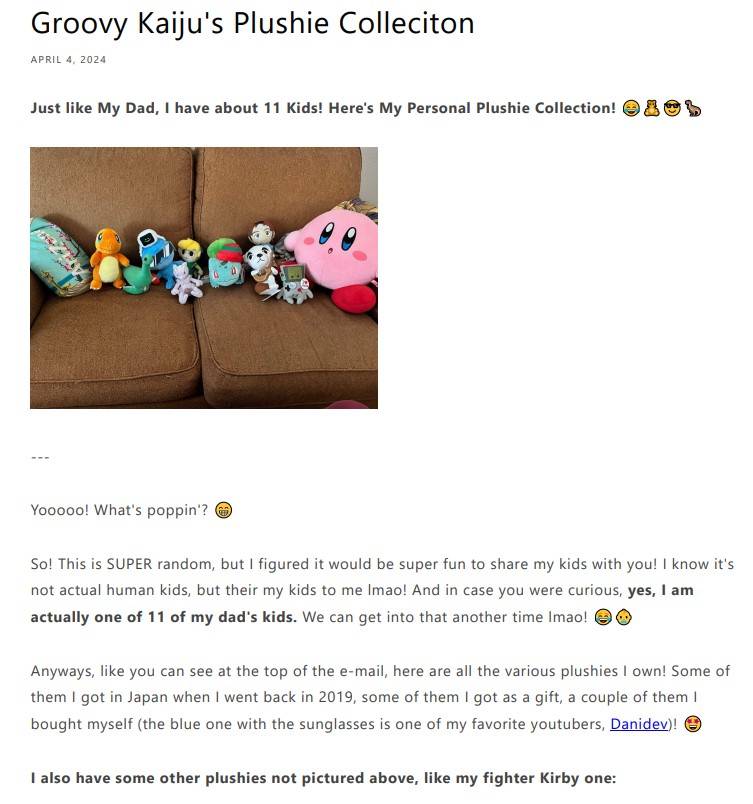Click the teddy bear emoji in heading
Screen dimensions: 753x804
[651, 108]
